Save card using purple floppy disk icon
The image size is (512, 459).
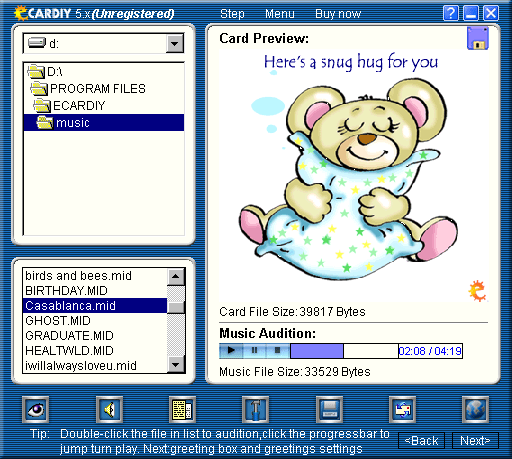[x=478, y=39]
